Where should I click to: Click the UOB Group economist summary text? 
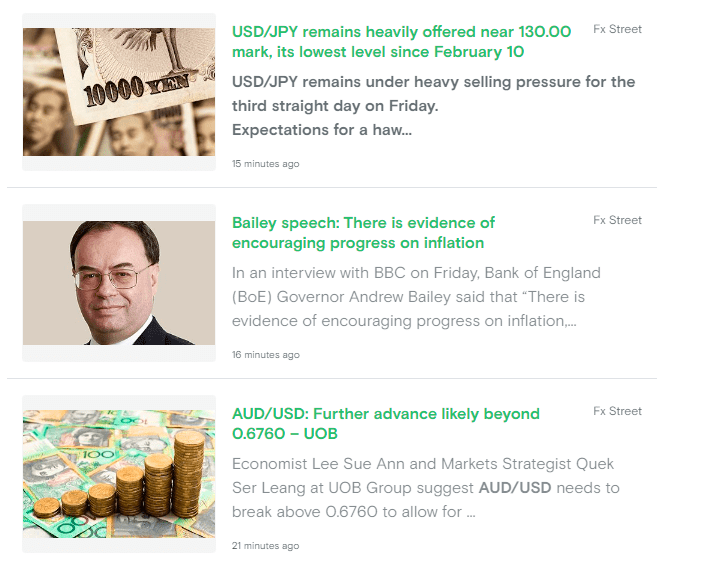coord(426,488)
